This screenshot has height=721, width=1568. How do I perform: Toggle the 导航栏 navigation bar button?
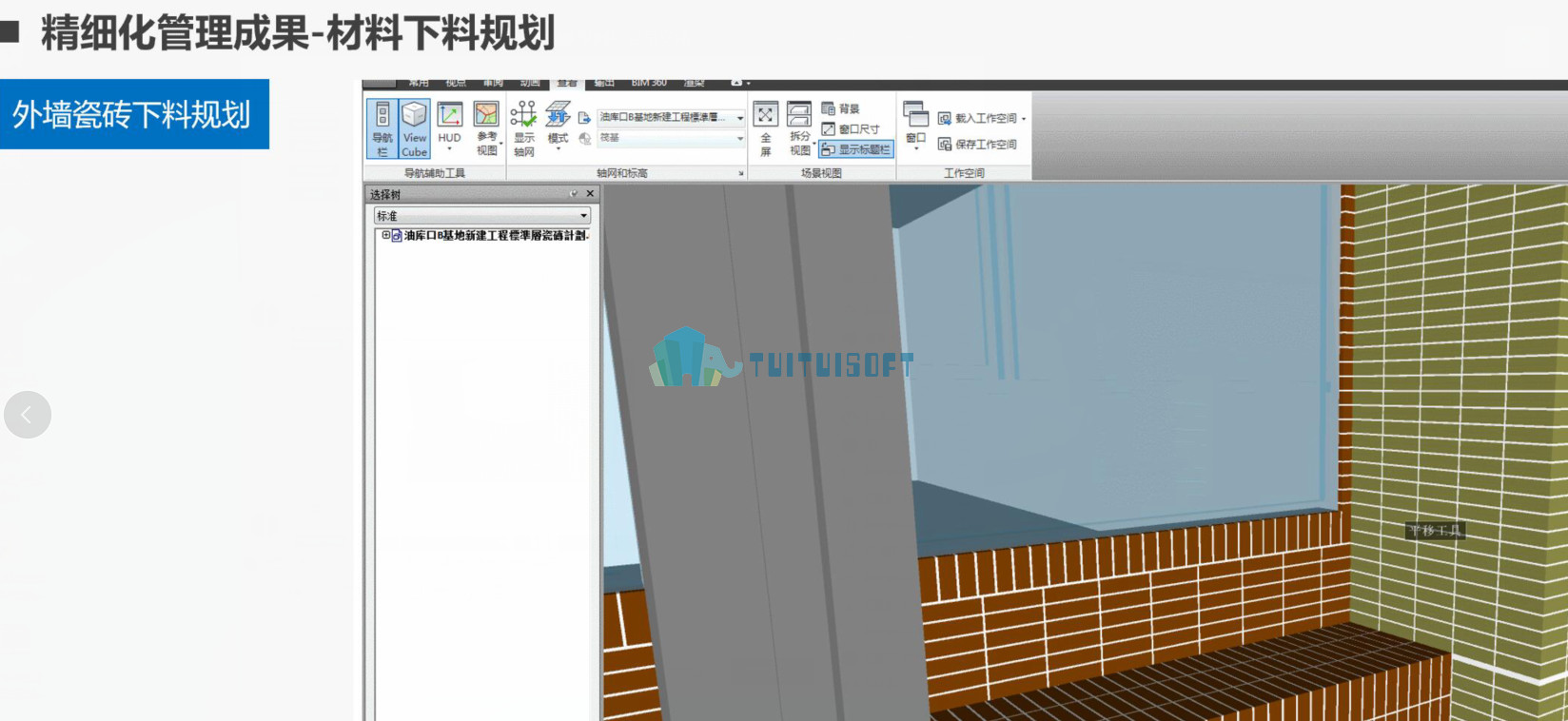tap(382, 128)
